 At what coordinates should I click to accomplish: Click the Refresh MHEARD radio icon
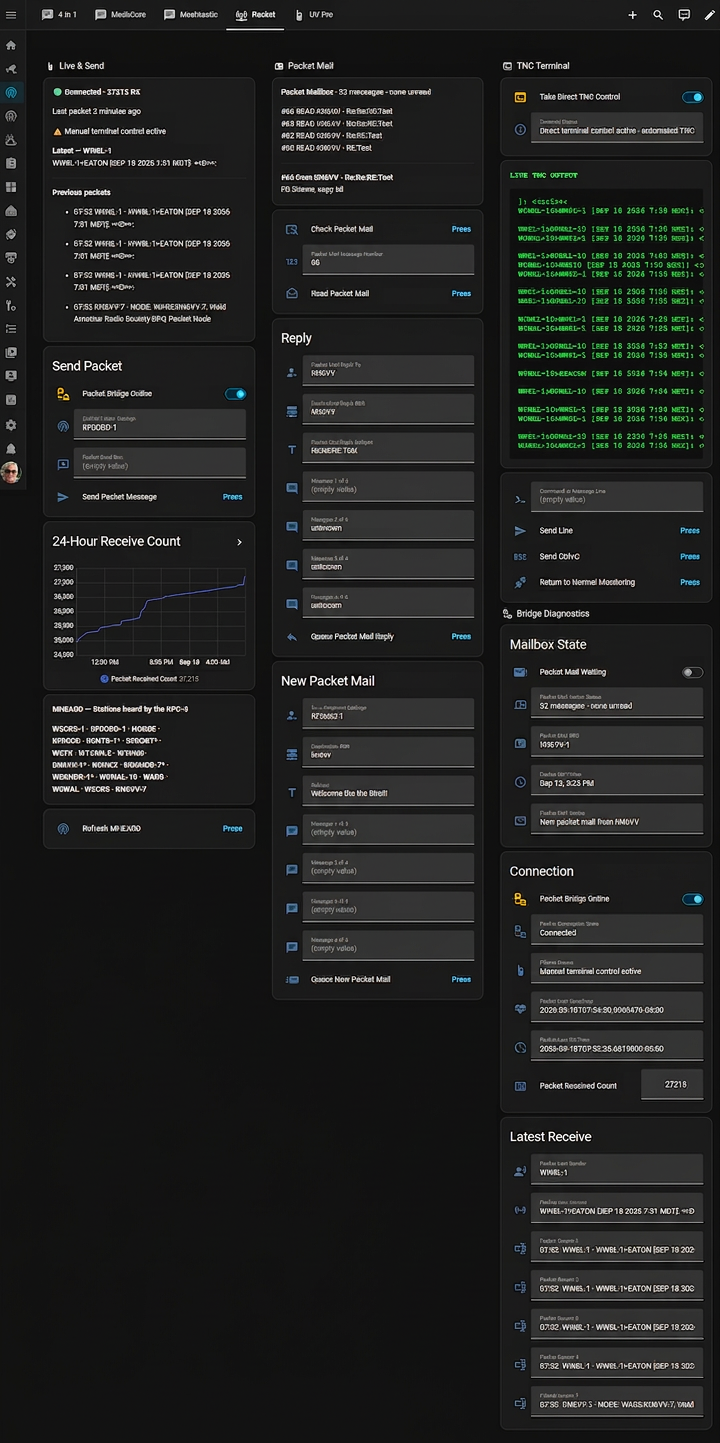[x=63, y=828]
